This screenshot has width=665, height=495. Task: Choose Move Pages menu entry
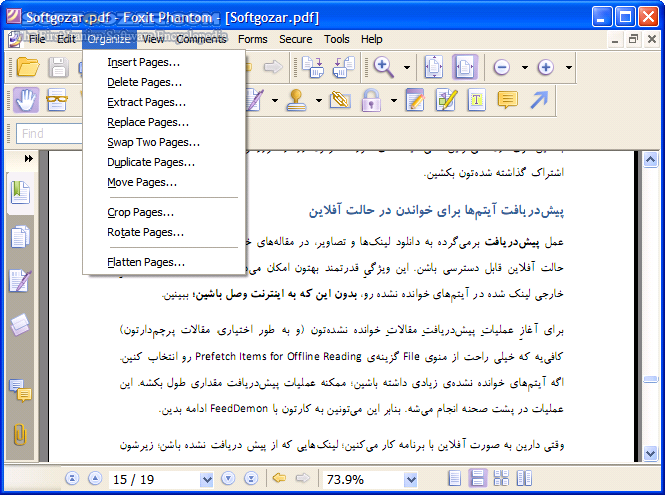click(x=164, y=182)
